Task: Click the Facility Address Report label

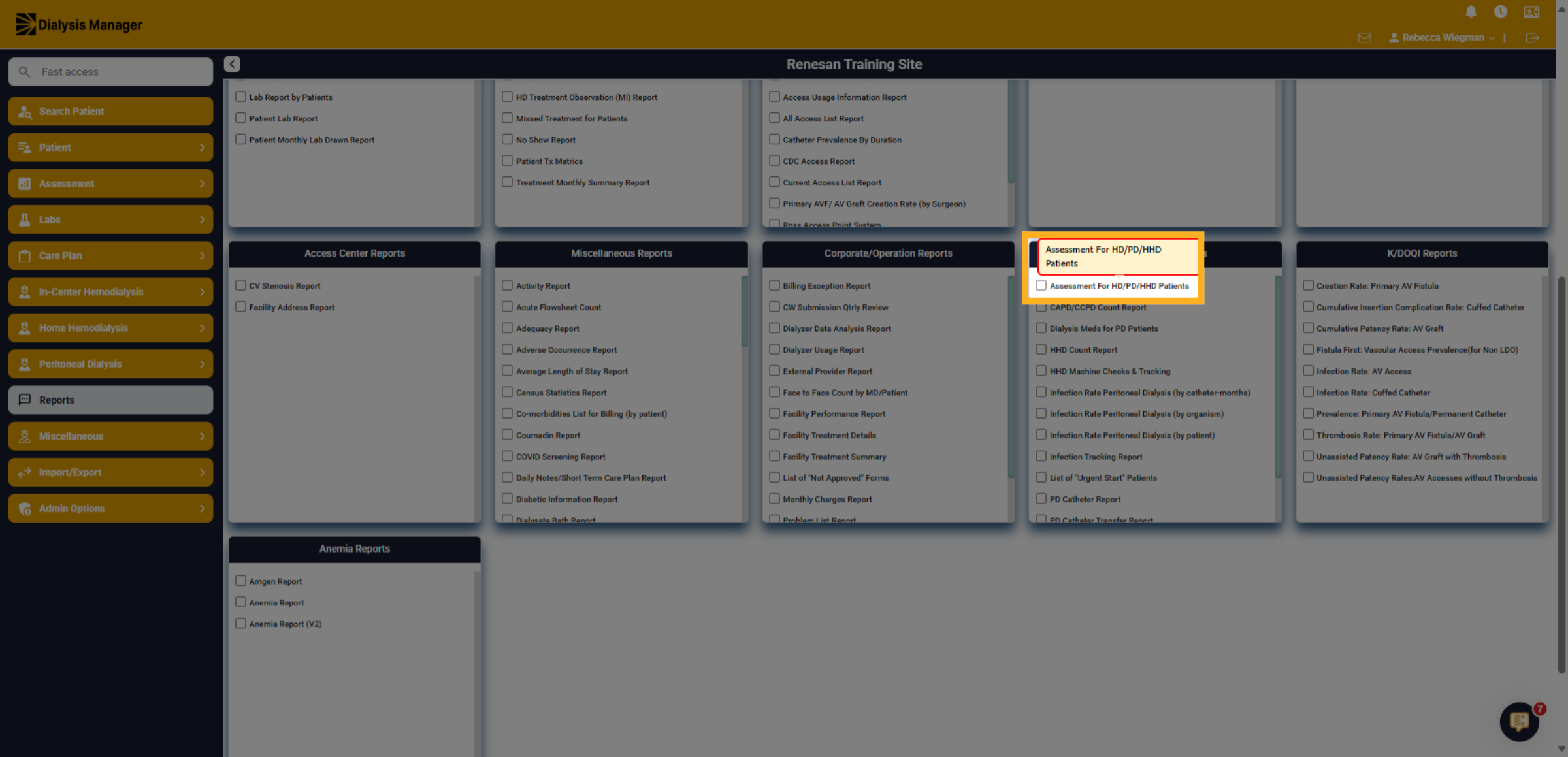Action: pyautogui.click(x=291, y=307)
